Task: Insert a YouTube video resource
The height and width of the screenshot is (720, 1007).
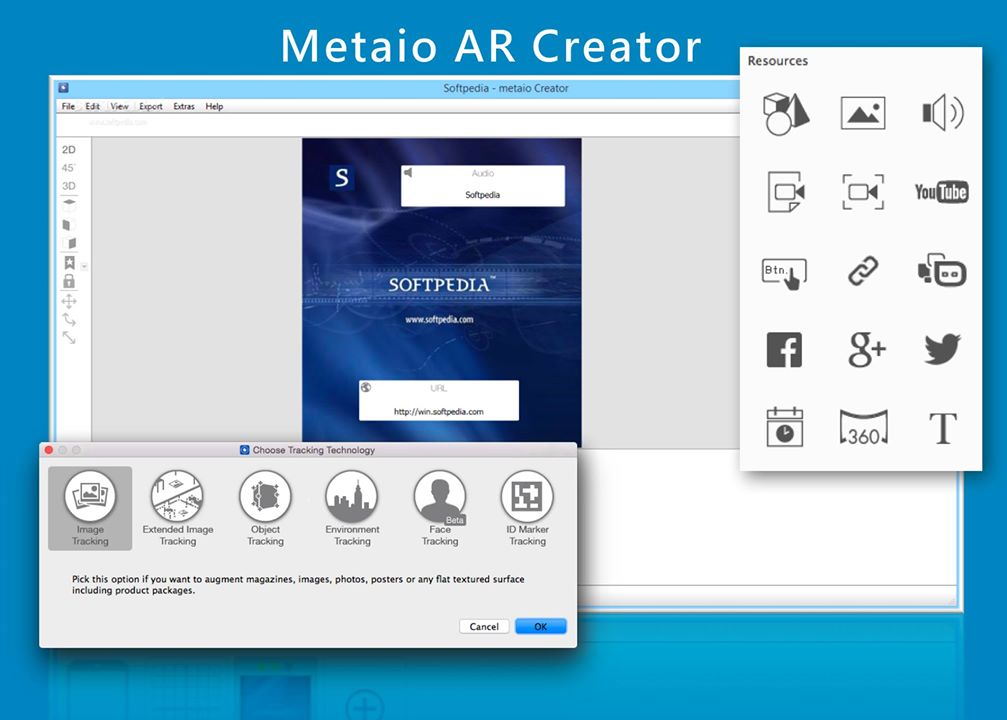Action: (941, 191)
